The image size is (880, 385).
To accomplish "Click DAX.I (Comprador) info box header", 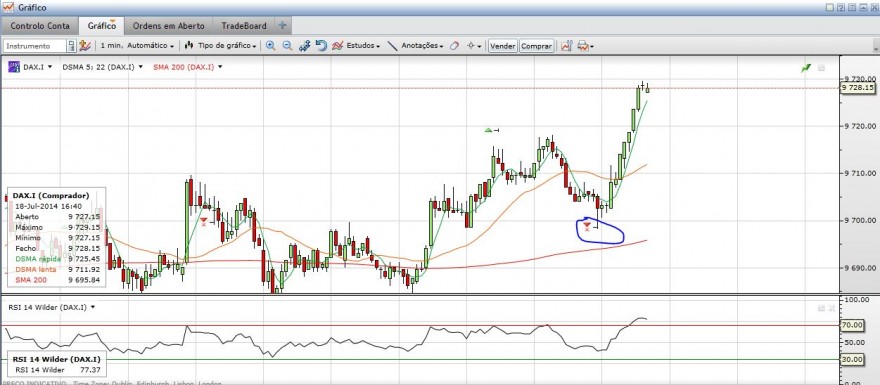I will tap(51, 195).
